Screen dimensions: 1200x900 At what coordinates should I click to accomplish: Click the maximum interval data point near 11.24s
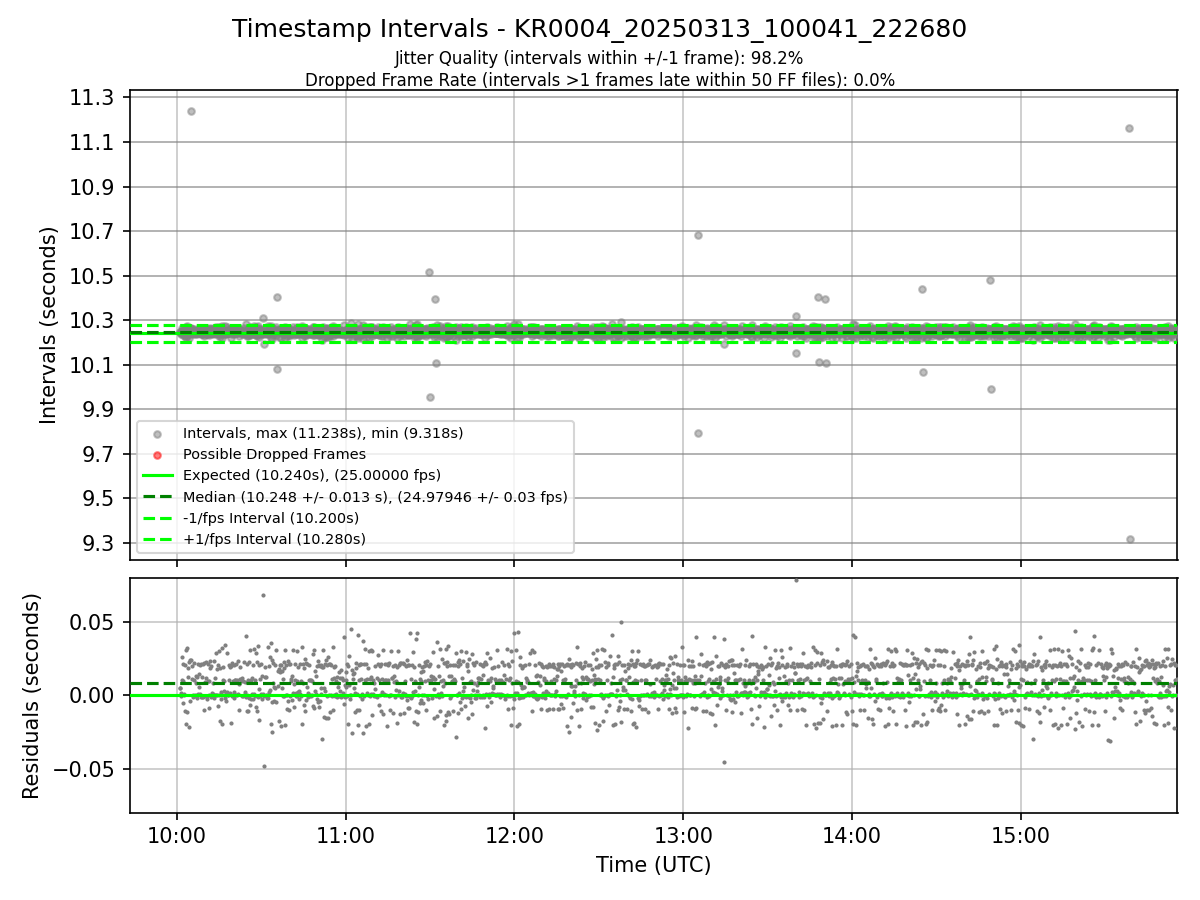pyautogui.click(x=191, y=111)
